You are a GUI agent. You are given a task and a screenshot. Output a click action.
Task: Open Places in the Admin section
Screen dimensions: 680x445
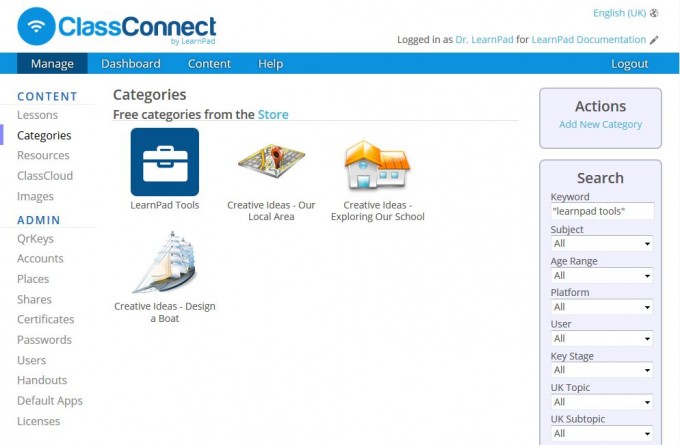pyautogui.click(x=33, y=279)
